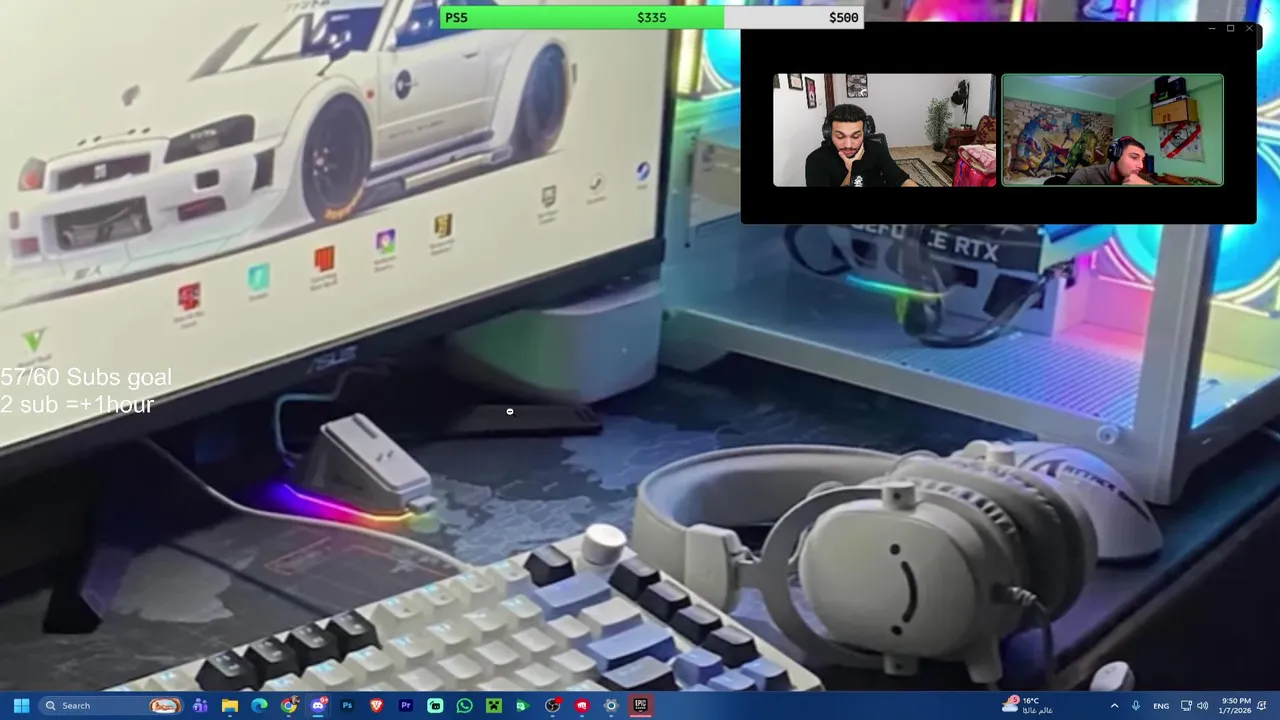Switch to Google Chrome in the taskbar

289,705
